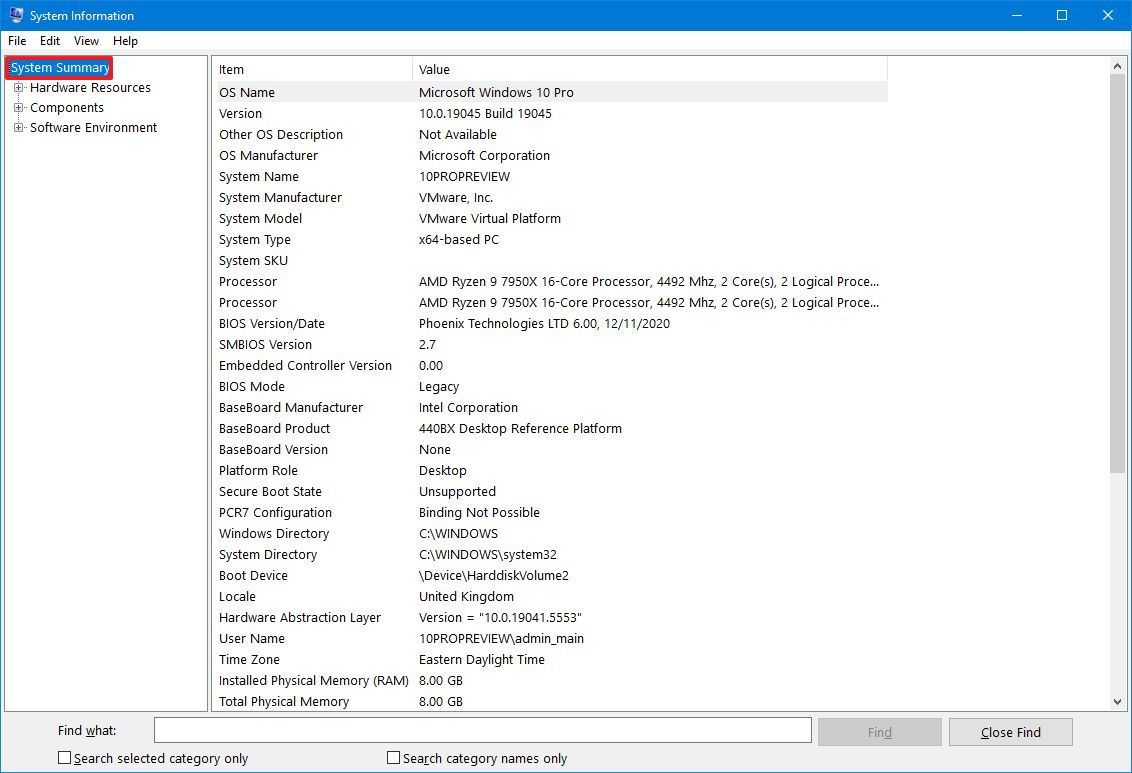Open the Help menu
This screenshot has height=773, width=1132.
(125, 41)
